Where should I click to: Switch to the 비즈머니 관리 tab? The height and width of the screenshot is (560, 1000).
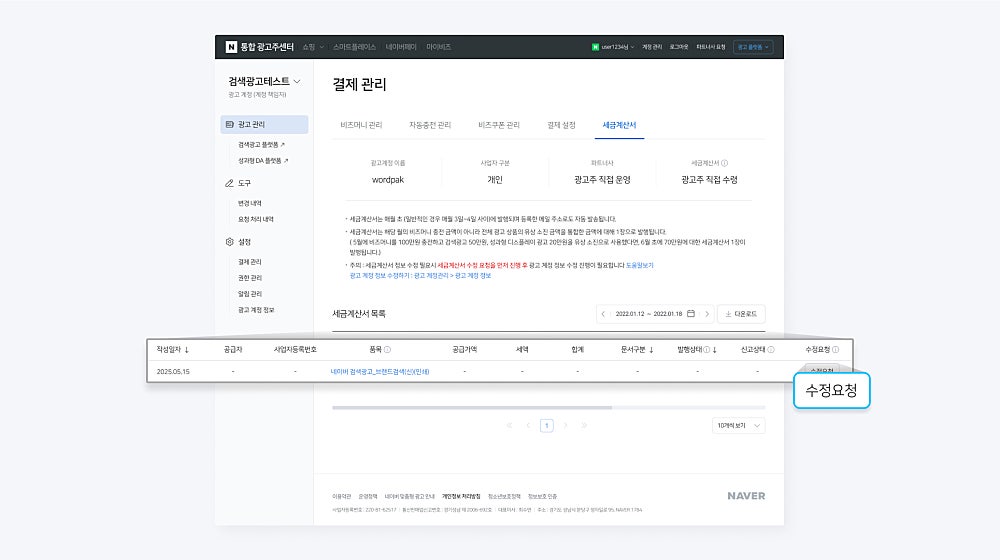tap(361, 125)
